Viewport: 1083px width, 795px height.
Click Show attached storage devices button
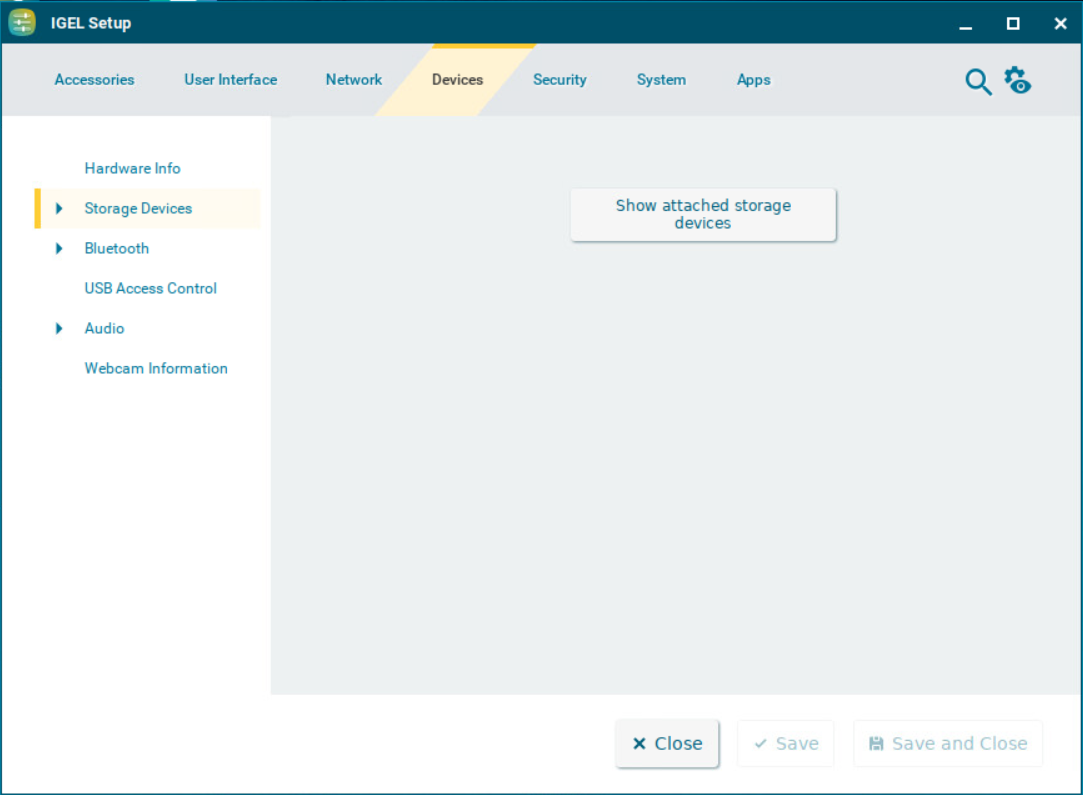(703, 215)
